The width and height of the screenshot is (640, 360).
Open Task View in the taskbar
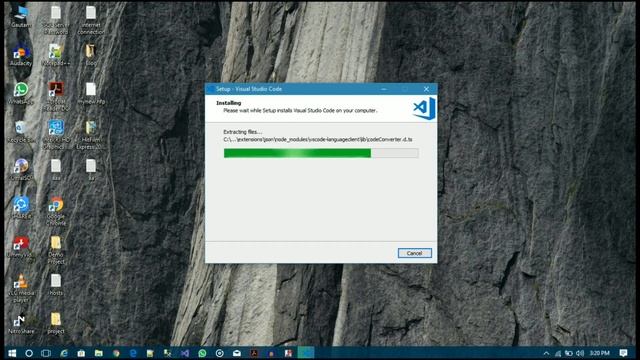pyautogui.click(x=46, y=353)
